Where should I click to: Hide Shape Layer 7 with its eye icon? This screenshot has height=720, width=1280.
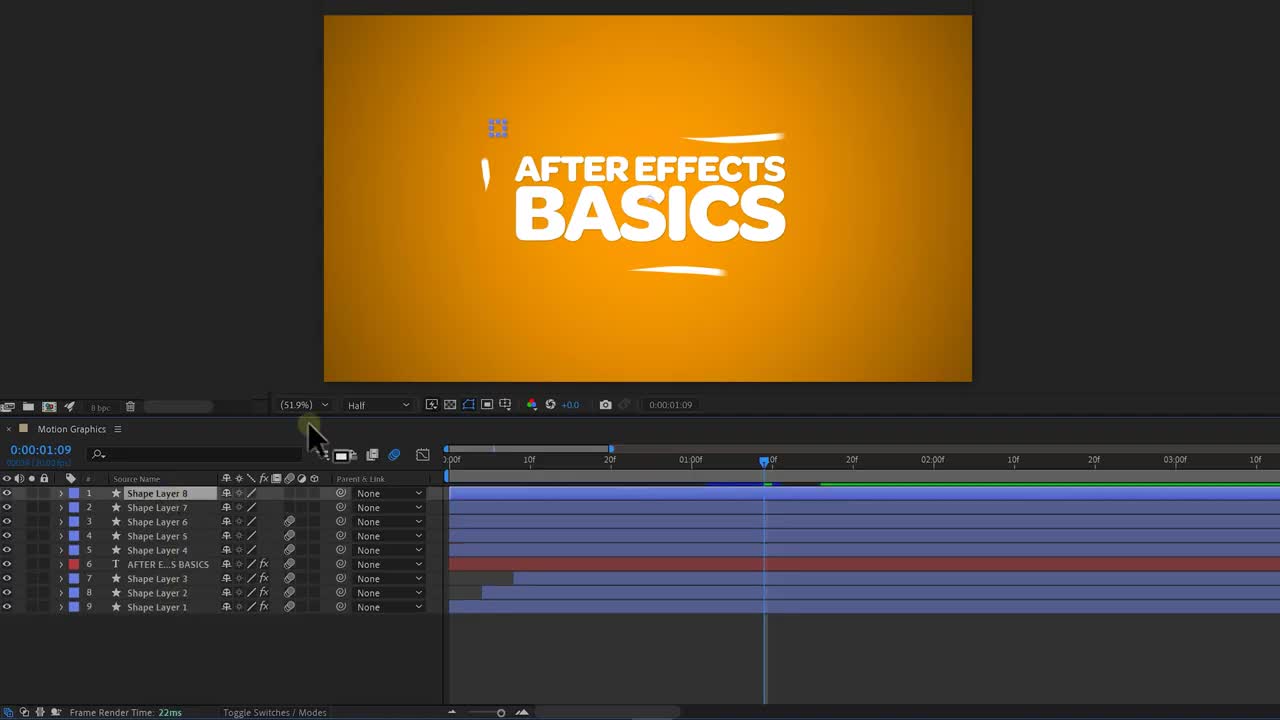click(x=7, y=508)
